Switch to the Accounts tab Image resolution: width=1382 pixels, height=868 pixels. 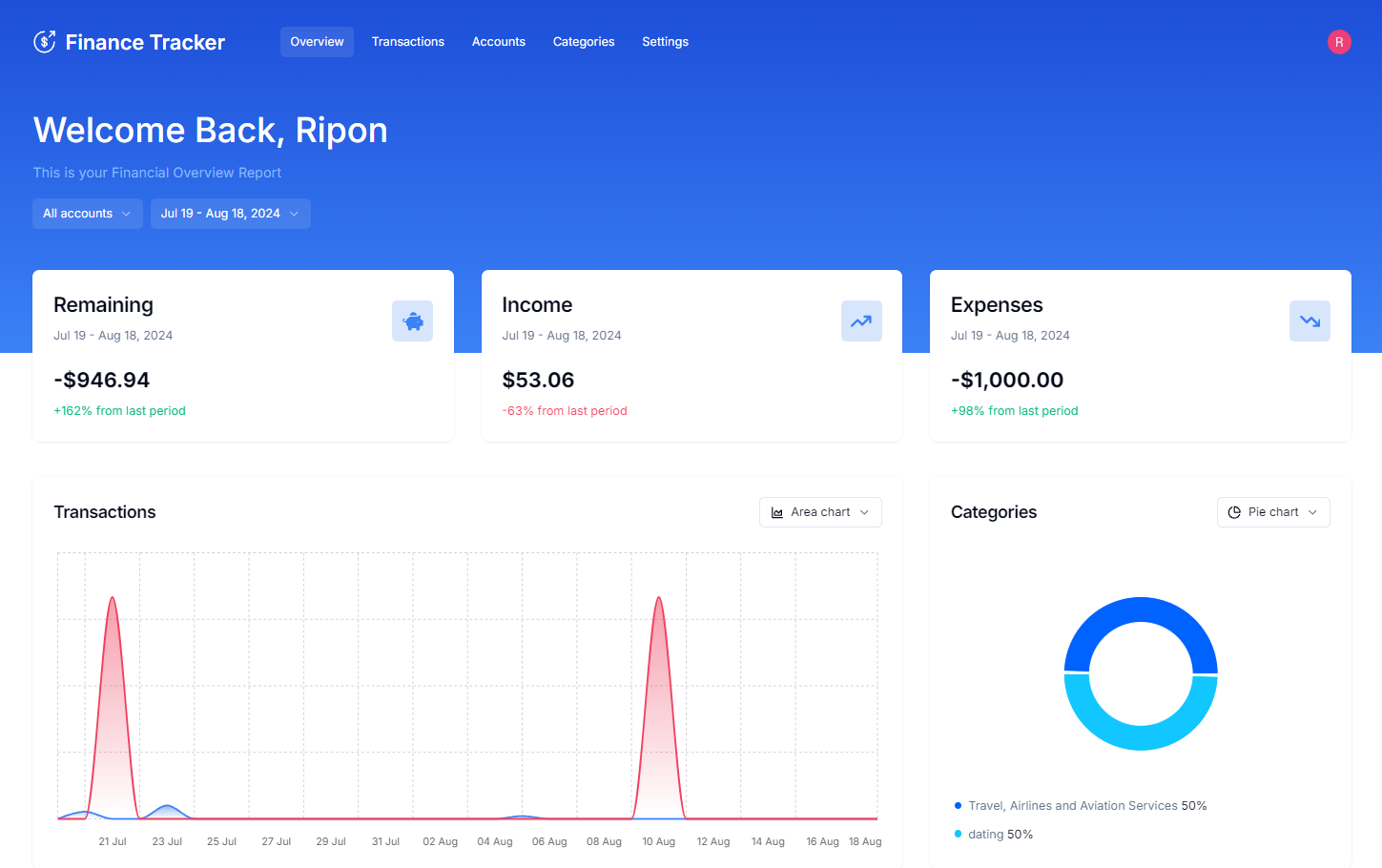coord(498,41)
